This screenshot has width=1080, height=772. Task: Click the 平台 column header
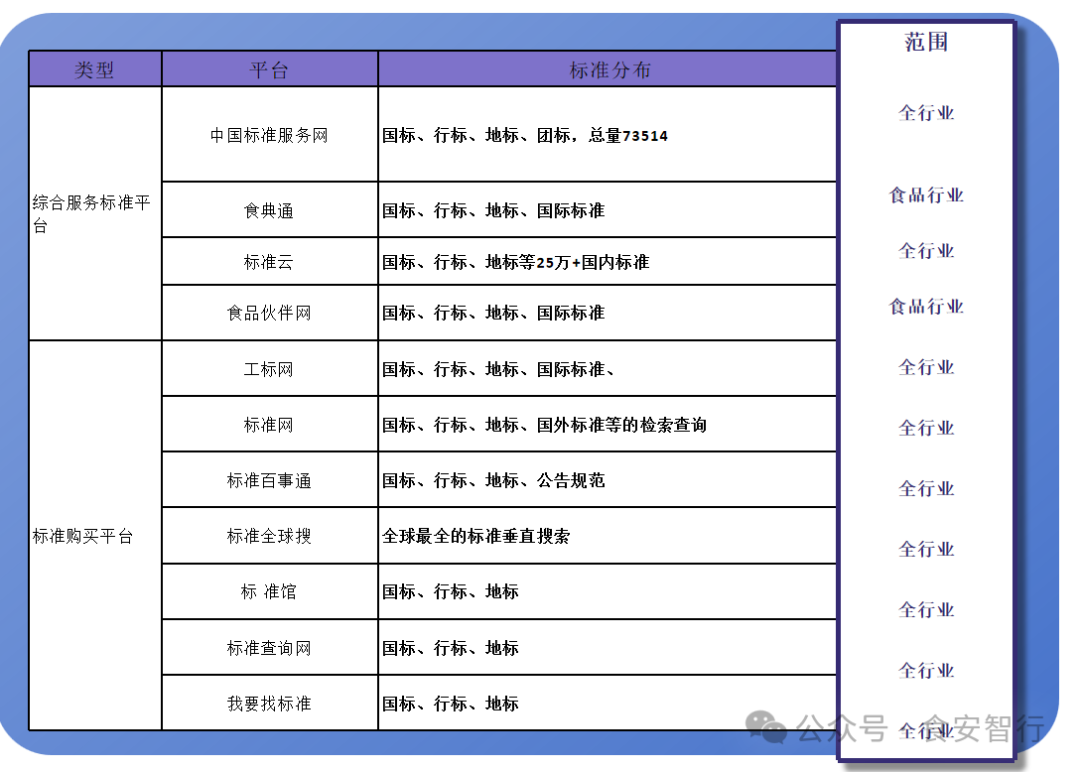pyautogui.click(x=269, y=70)
